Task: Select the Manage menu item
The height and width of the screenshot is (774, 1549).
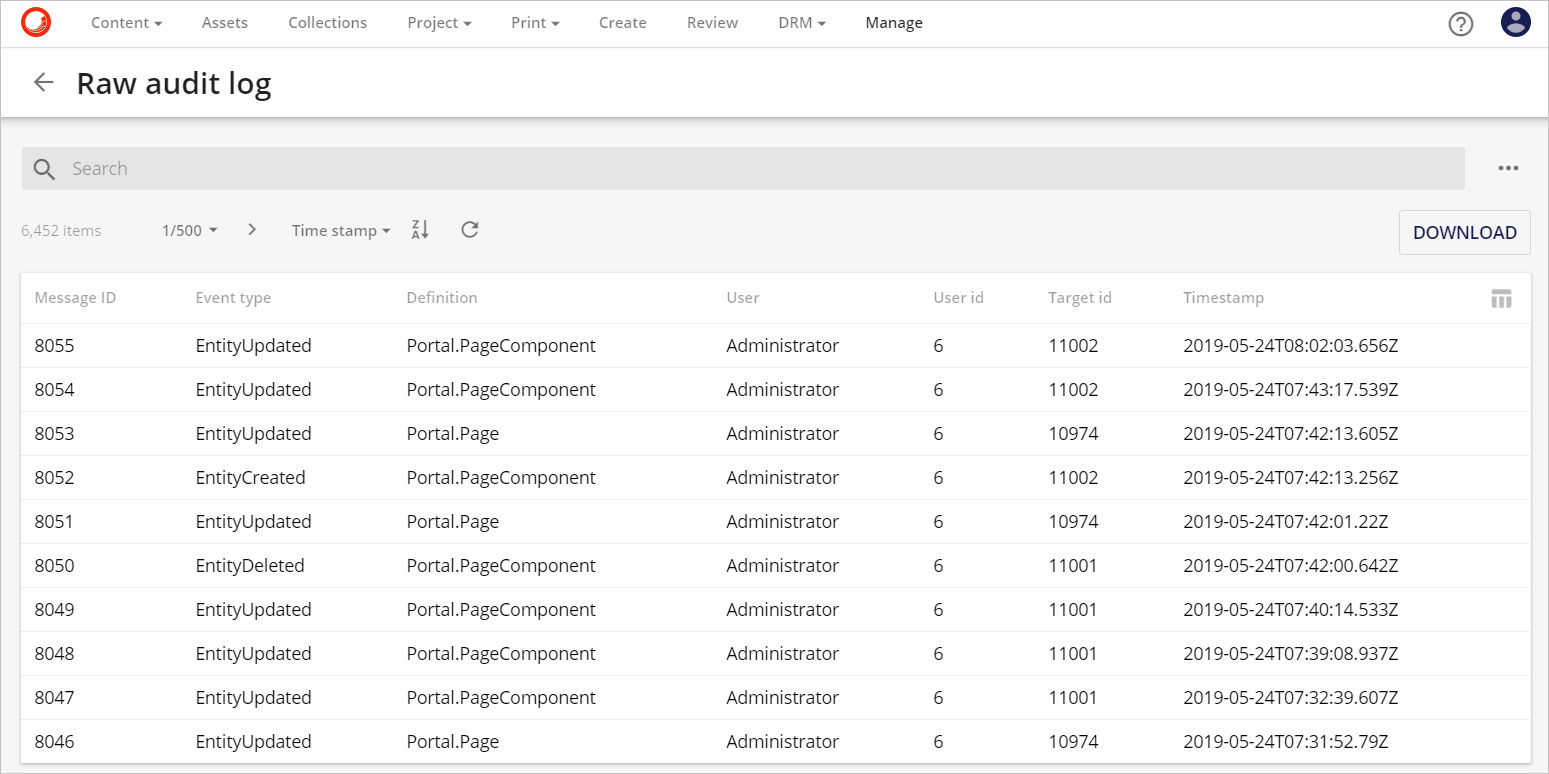Action: coord(893,22)
